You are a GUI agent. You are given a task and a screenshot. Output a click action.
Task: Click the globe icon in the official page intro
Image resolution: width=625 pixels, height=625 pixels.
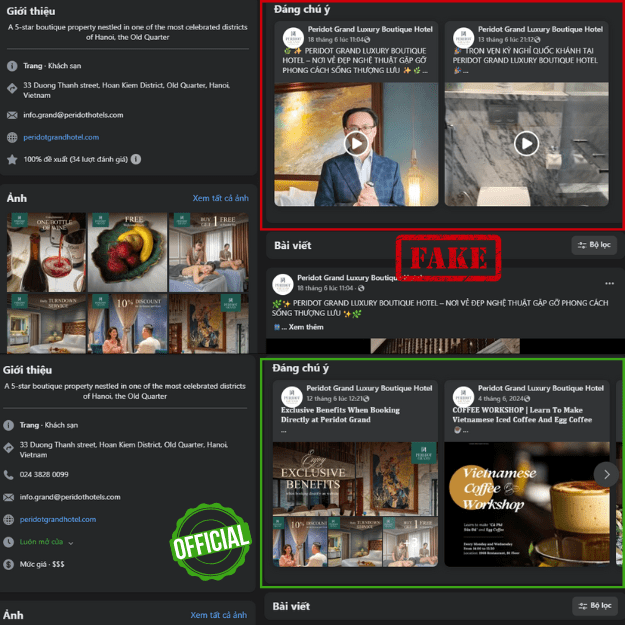click(x=8, y=519)
